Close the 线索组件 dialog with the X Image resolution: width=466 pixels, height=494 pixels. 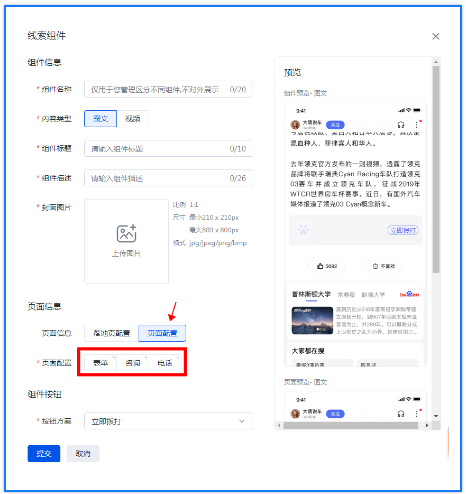[x=435, y=36]
